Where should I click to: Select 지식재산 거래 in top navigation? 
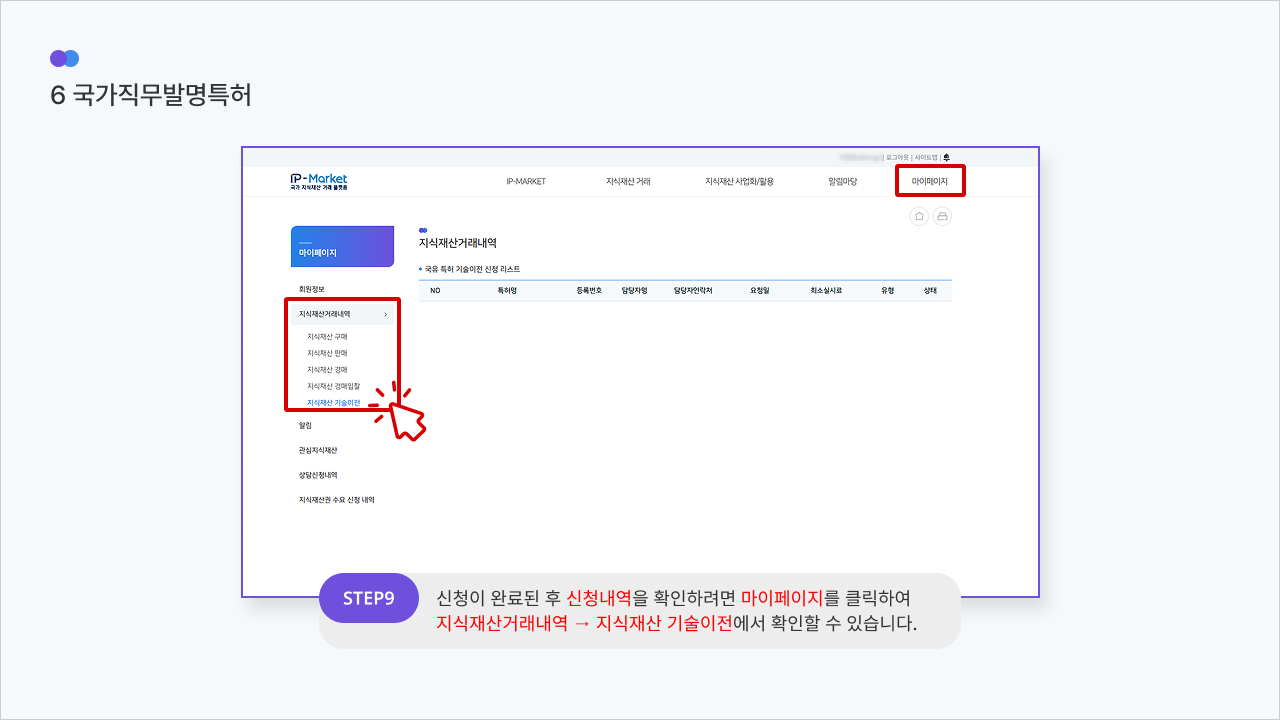coord(628,181)
